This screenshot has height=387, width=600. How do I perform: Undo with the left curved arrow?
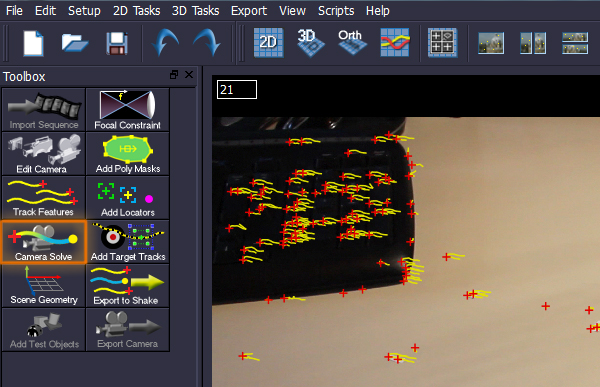[165, 43]
